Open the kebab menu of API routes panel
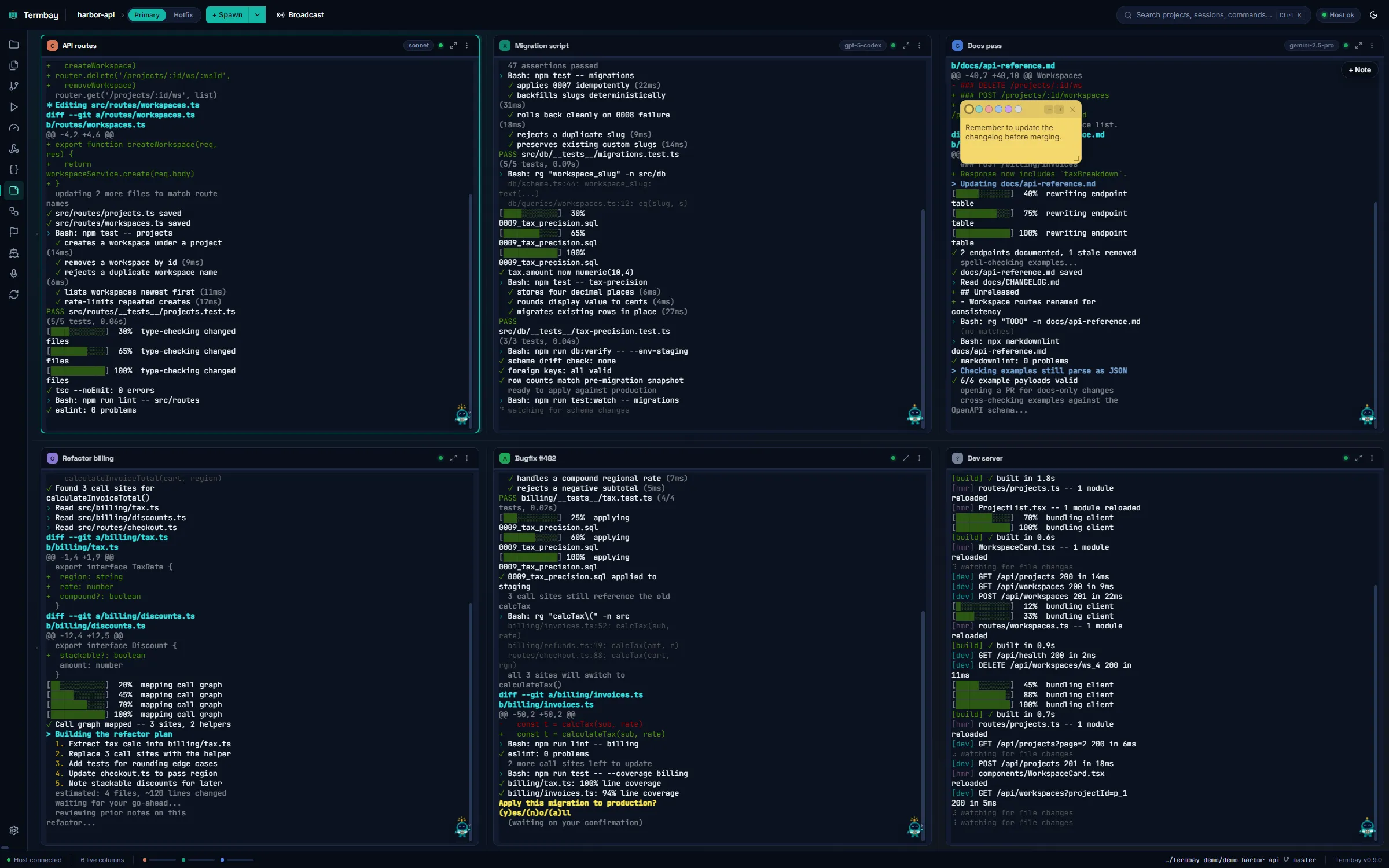This screenshot has width=1389, height=868. [x=467, y=46]
